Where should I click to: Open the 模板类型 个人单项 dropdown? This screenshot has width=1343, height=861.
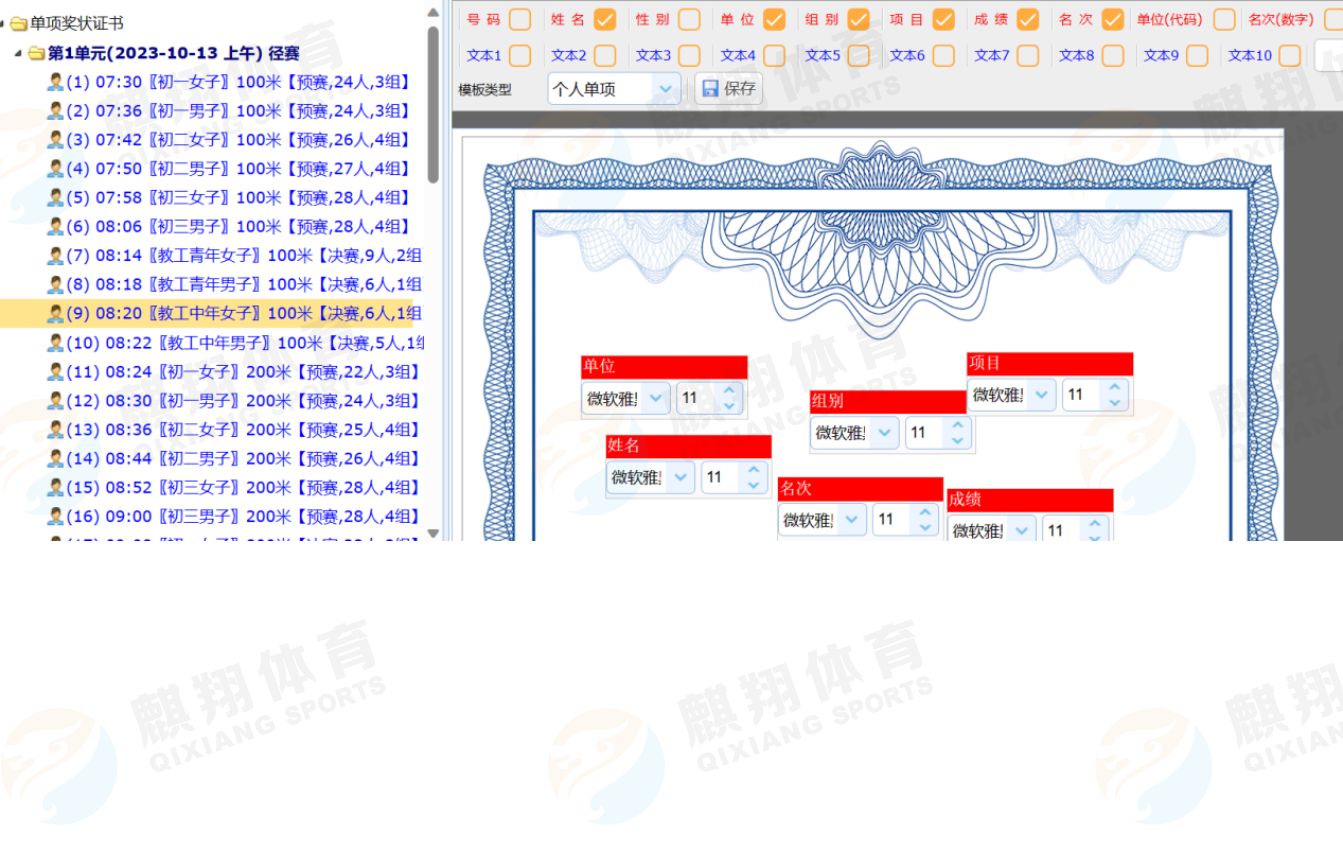click(666, 89)
